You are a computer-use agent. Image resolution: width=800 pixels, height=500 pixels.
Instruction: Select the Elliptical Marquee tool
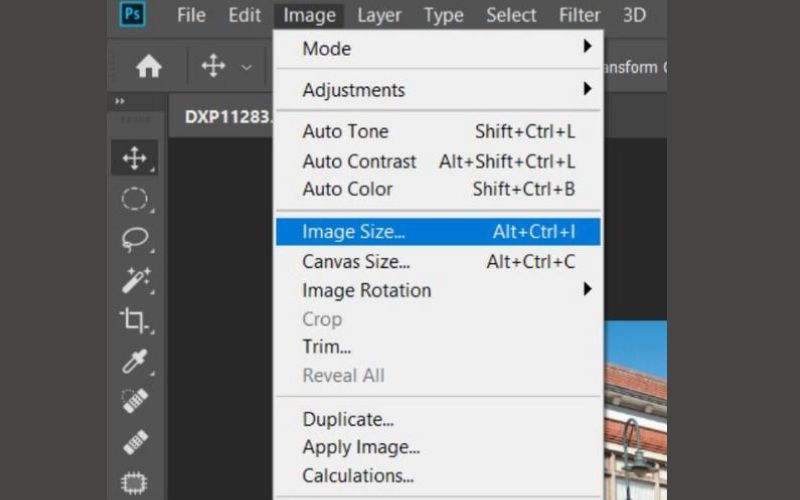point(134,198)
